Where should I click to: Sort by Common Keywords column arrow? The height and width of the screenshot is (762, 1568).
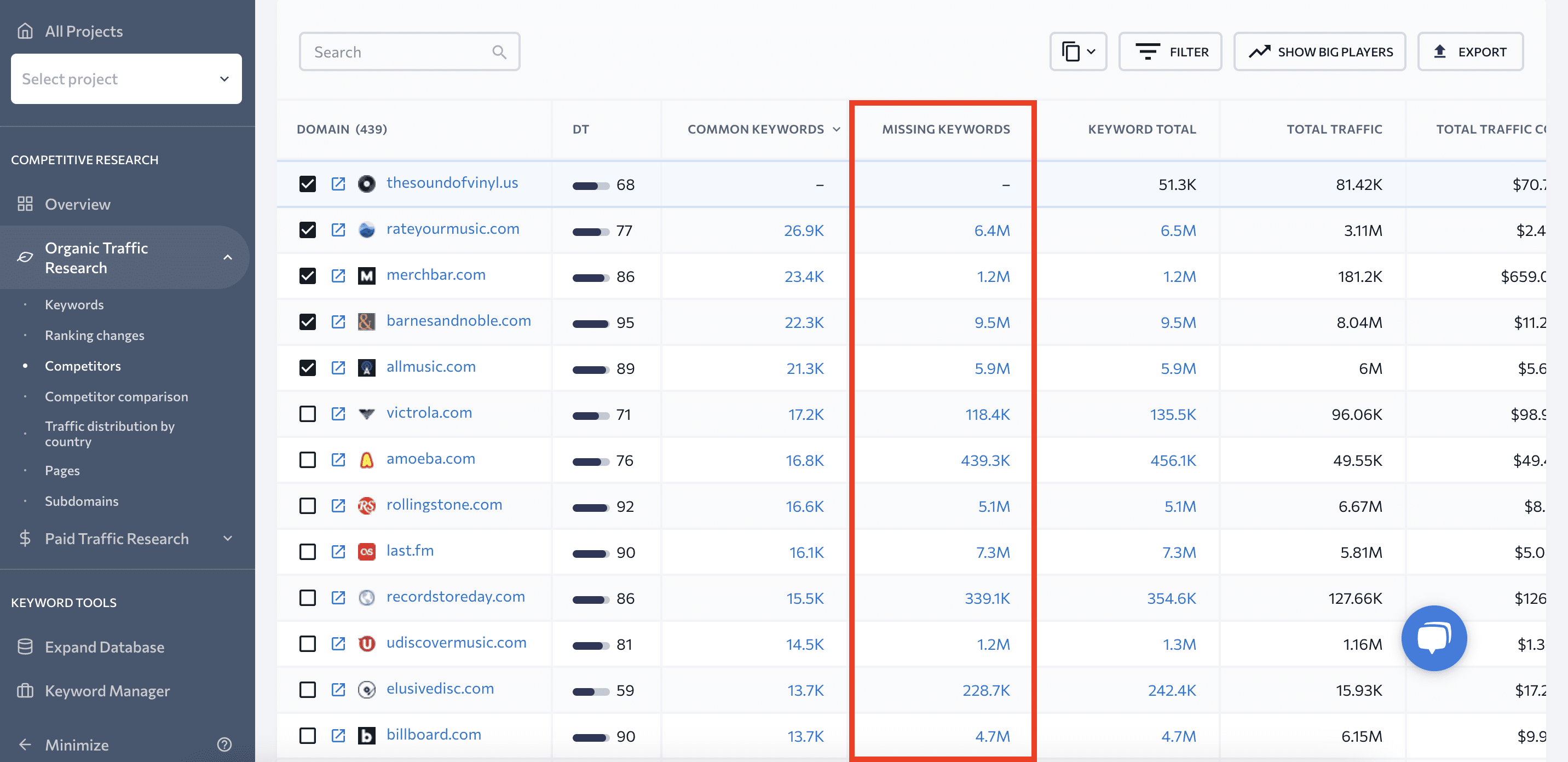837,129
